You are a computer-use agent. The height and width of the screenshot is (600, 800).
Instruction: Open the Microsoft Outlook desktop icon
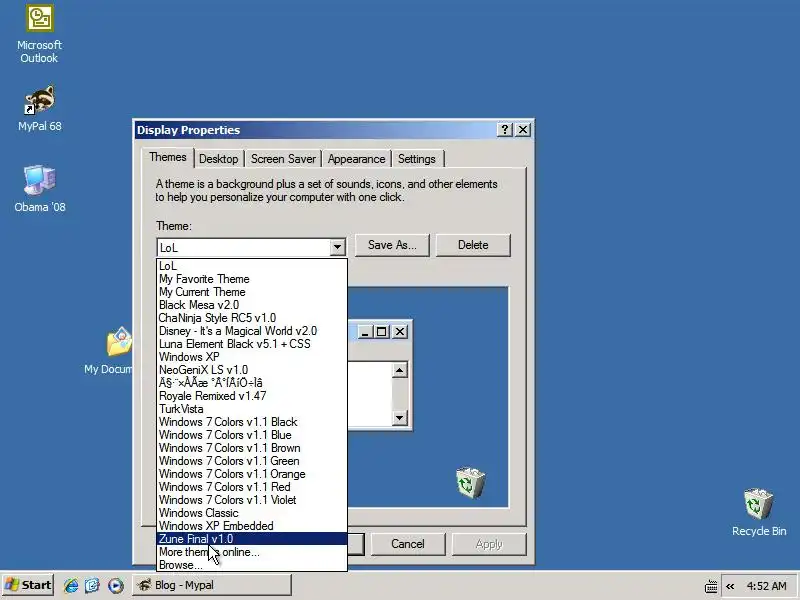coord(39,34)
